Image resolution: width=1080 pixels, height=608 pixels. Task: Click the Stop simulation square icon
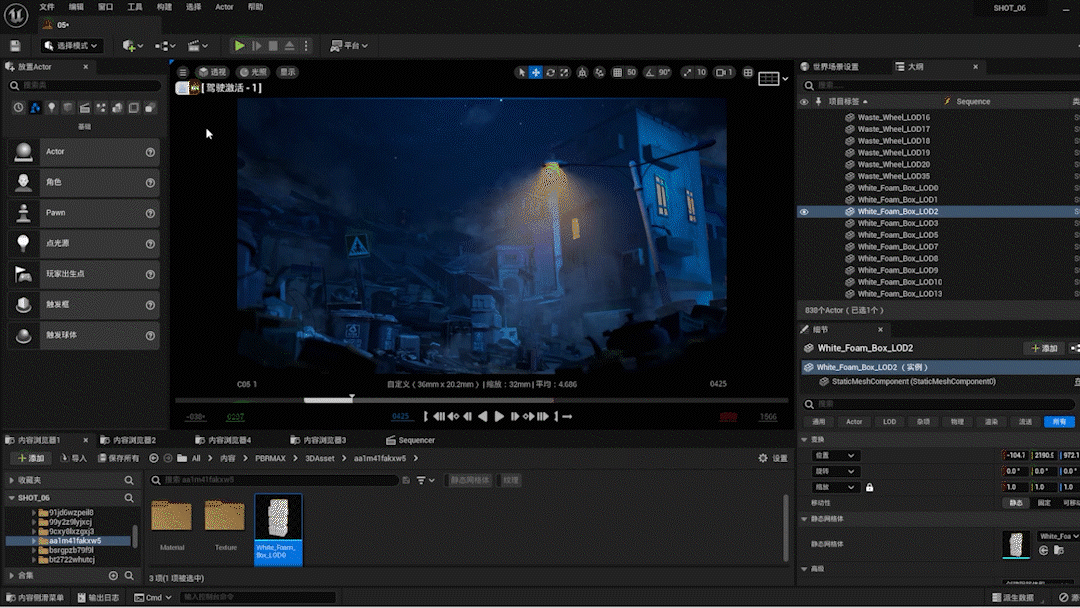click(273, 46)
